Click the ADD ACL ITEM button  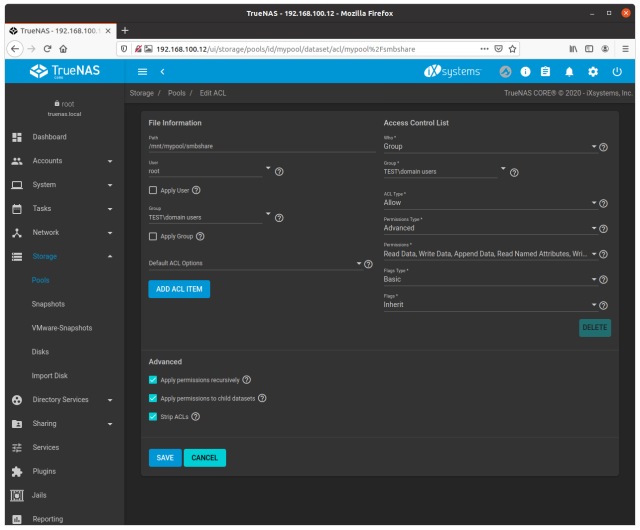coord(179,289)
